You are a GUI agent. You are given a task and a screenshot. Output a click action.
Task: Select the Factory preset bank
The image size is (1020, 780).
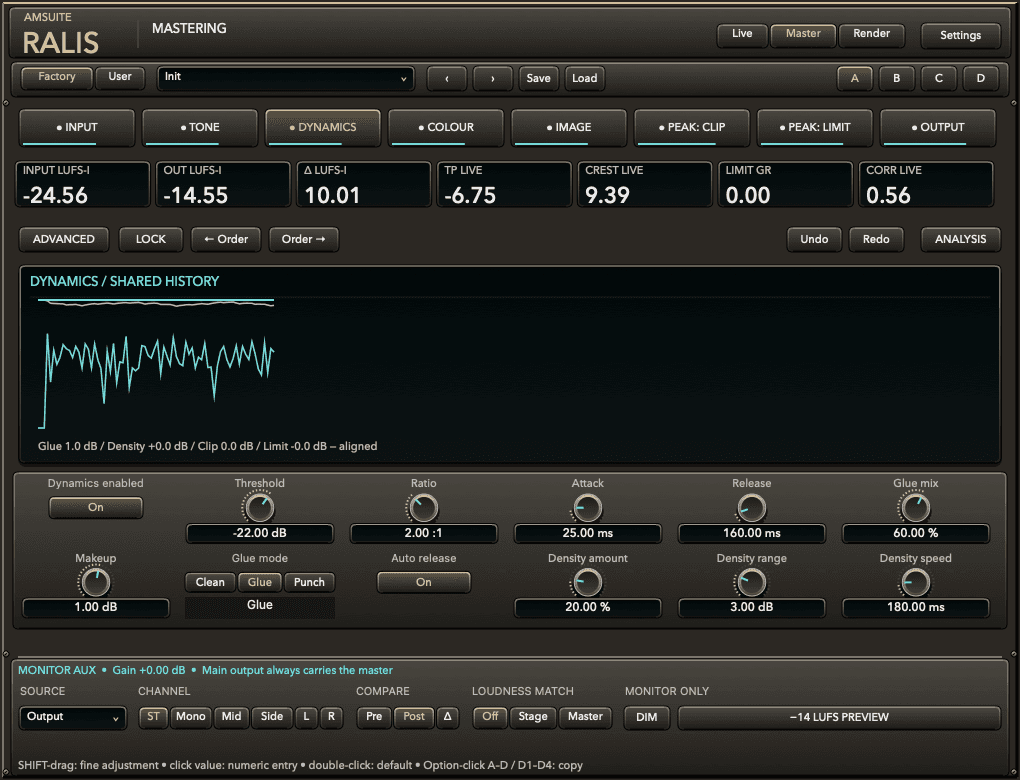click(57, 77)
